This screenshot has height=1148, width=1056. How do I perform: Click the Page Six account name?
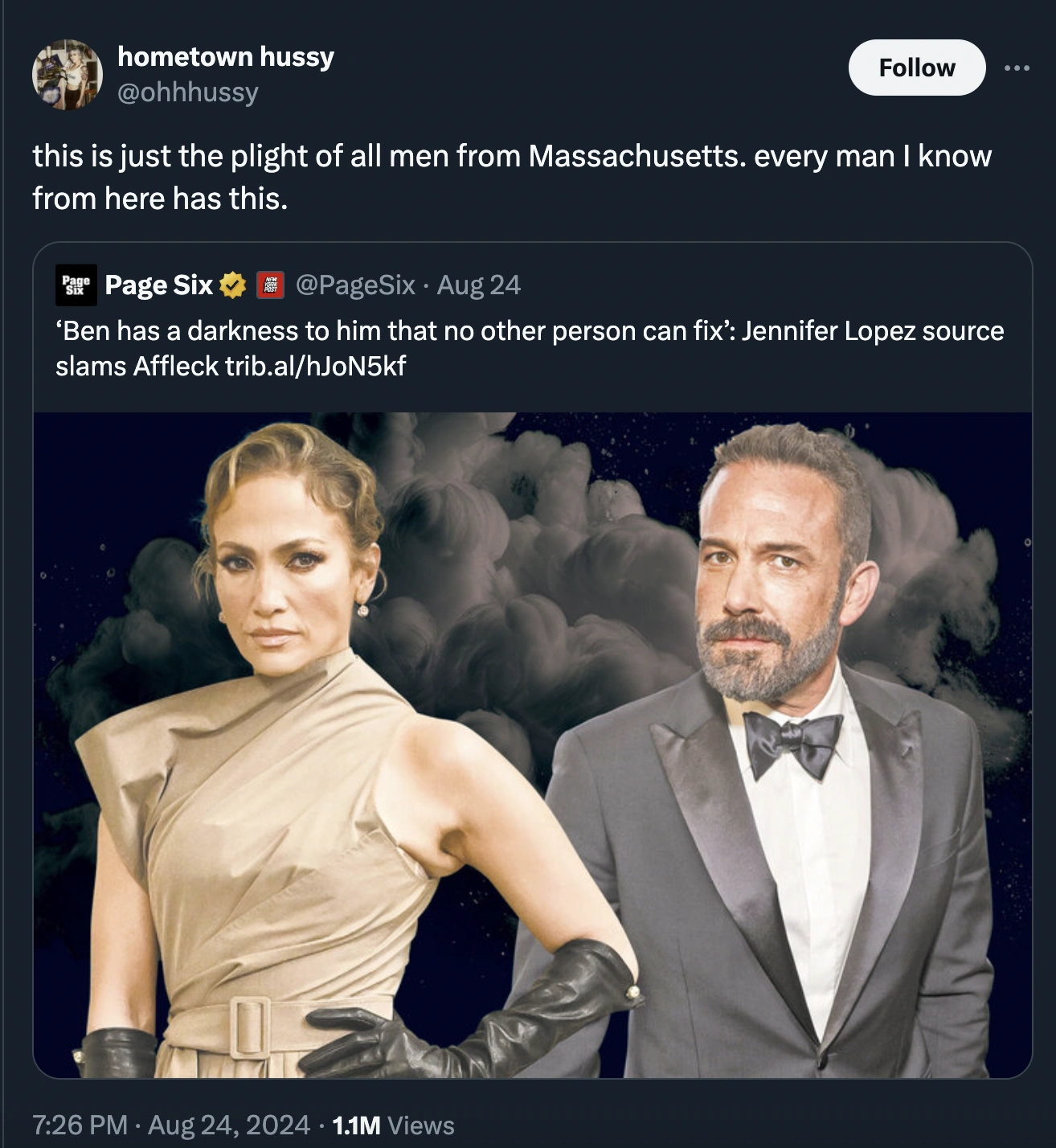pos(158,285)
